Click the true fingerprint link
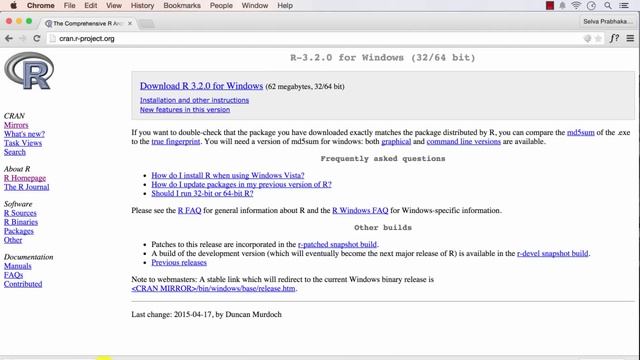This screenshot has height=360, width=640. pos(176,141)
